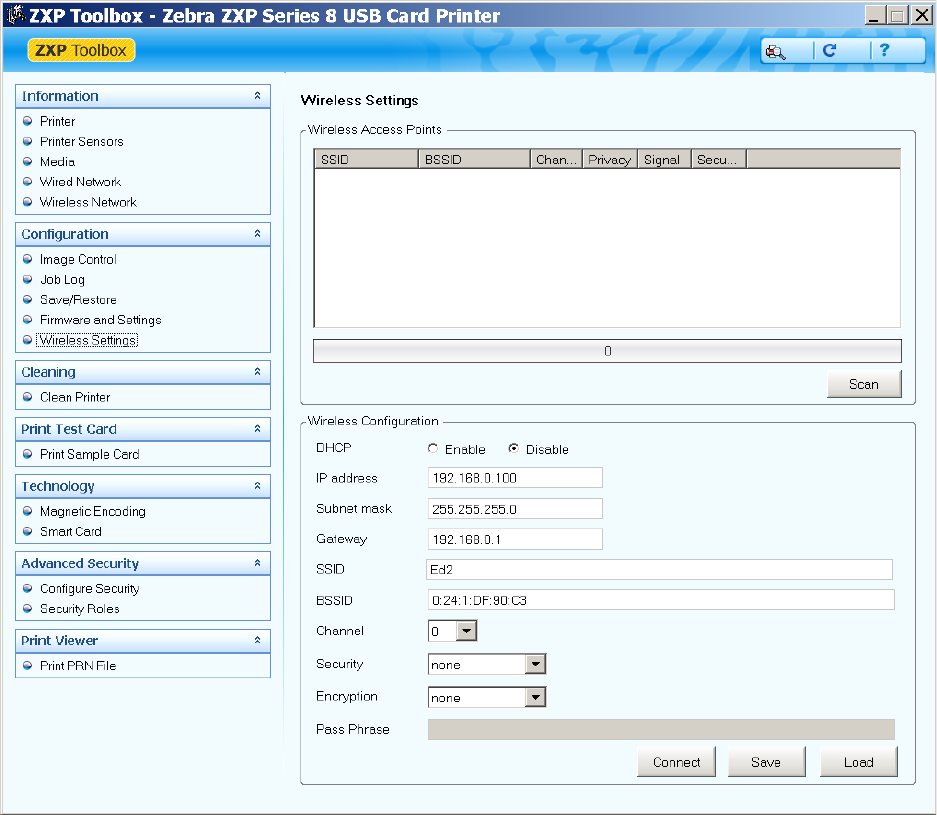Click the Connect button
937x815 pixels.
click(676, 762)
